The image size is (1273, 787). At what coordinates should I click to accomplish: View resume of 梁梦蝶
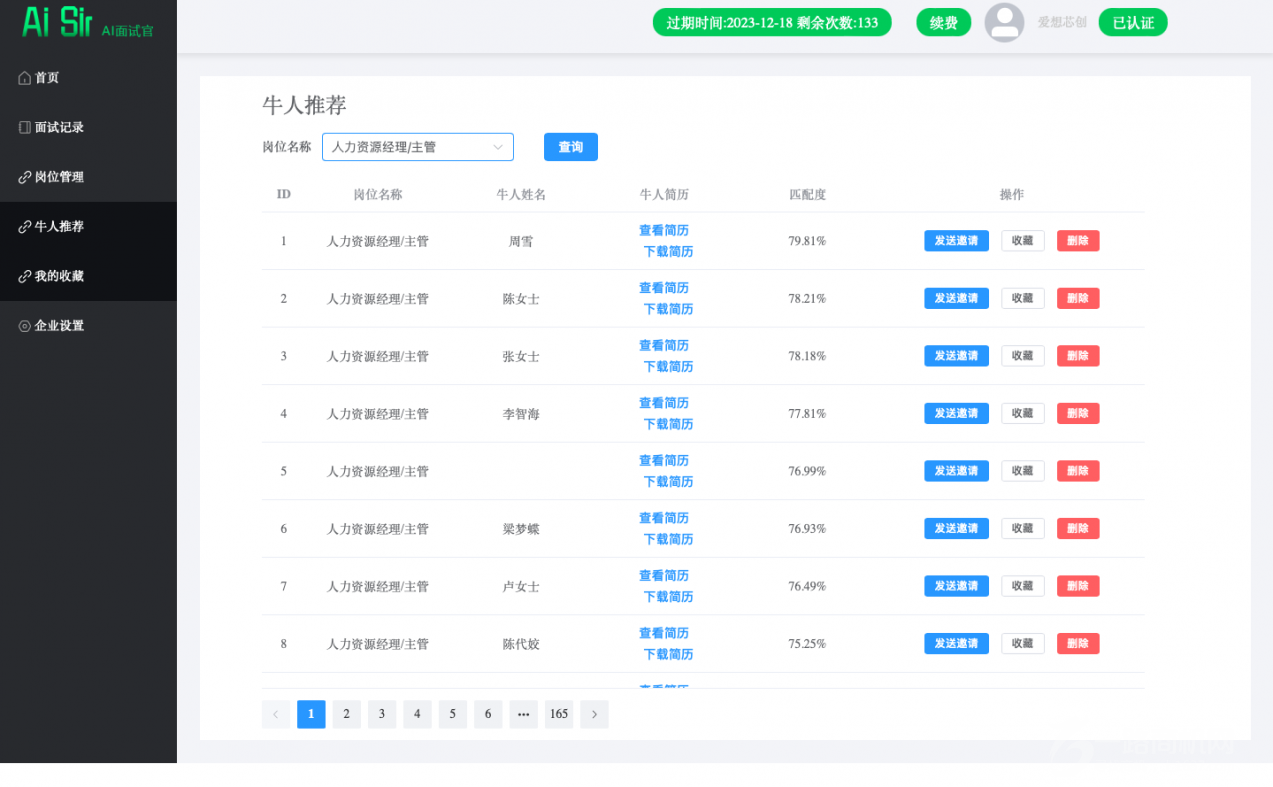[664, 518]
